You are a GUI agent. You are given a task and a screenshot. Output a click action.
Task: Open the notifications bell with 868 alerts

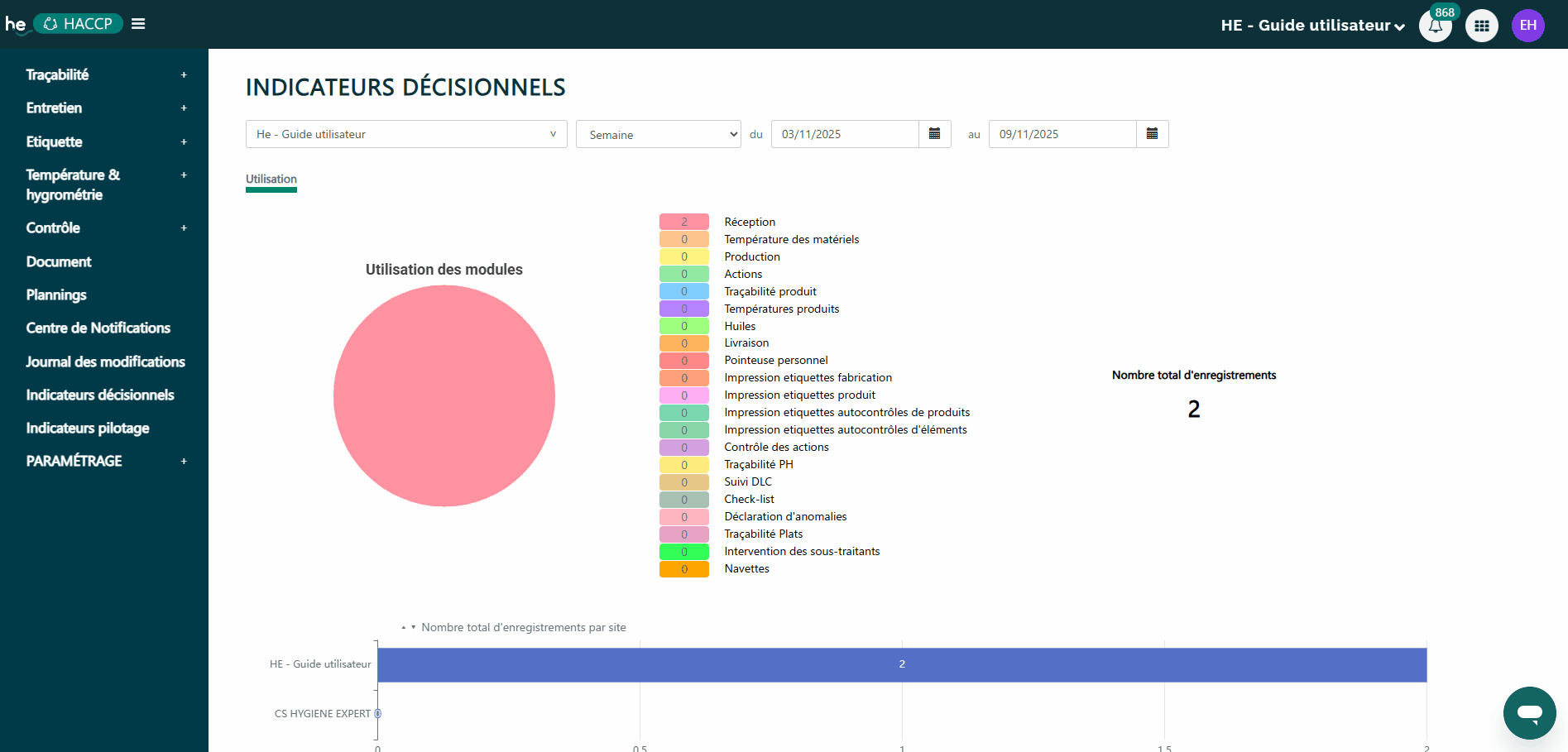1436,26
